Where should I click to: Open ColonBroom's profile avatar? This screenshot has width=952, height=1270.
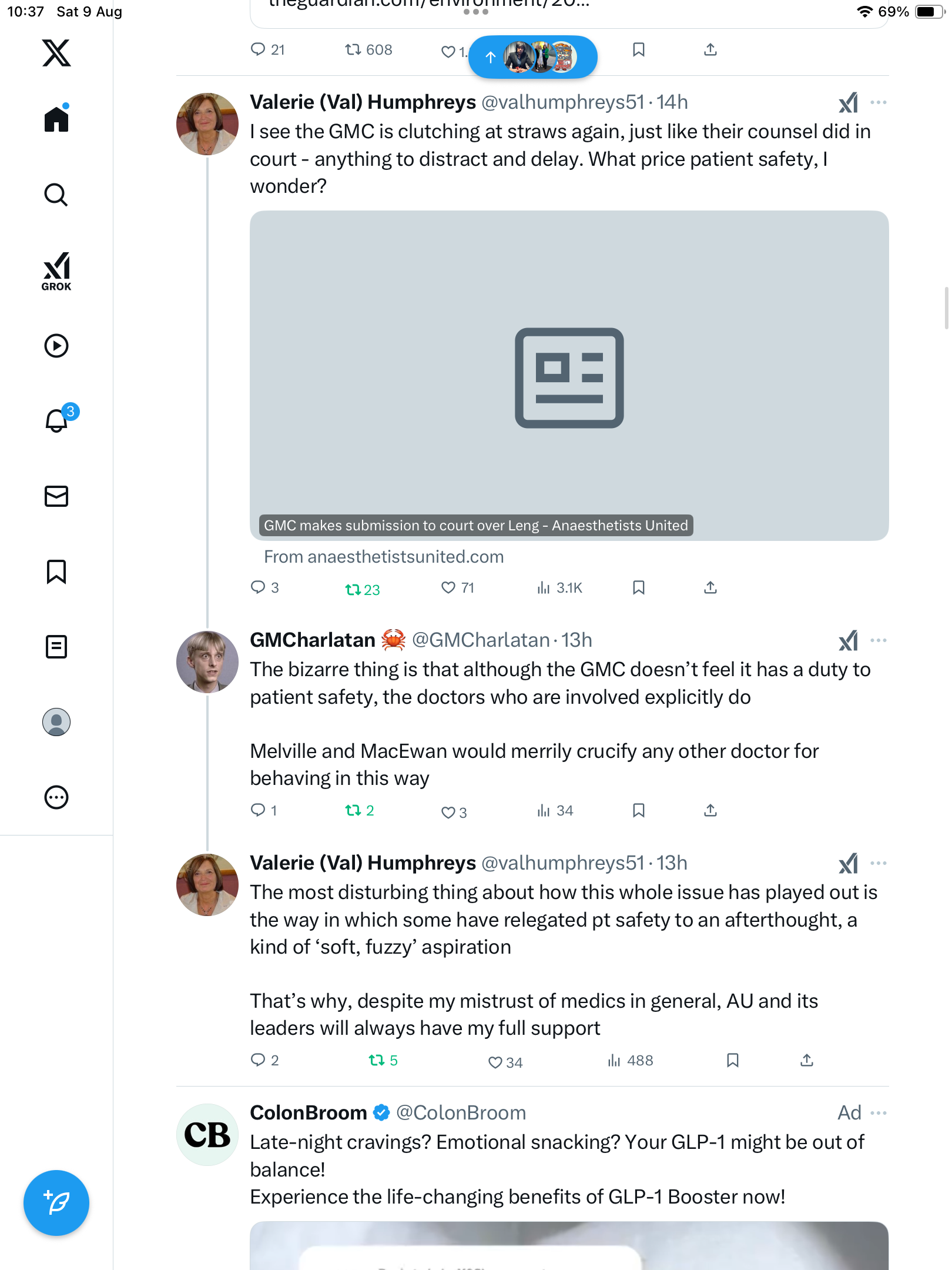coord(207,1135)
